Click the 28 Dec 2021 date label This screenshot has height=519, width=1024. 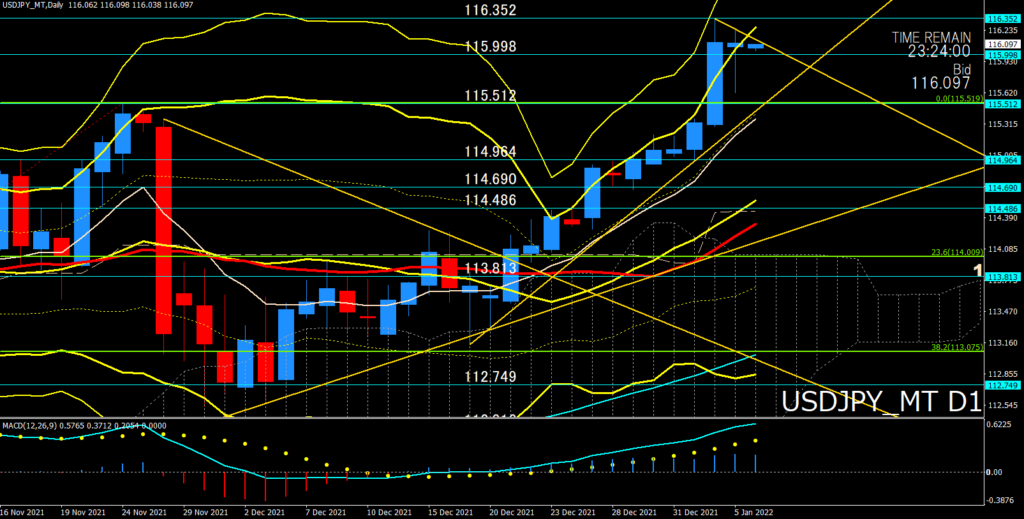coord(633,513)
